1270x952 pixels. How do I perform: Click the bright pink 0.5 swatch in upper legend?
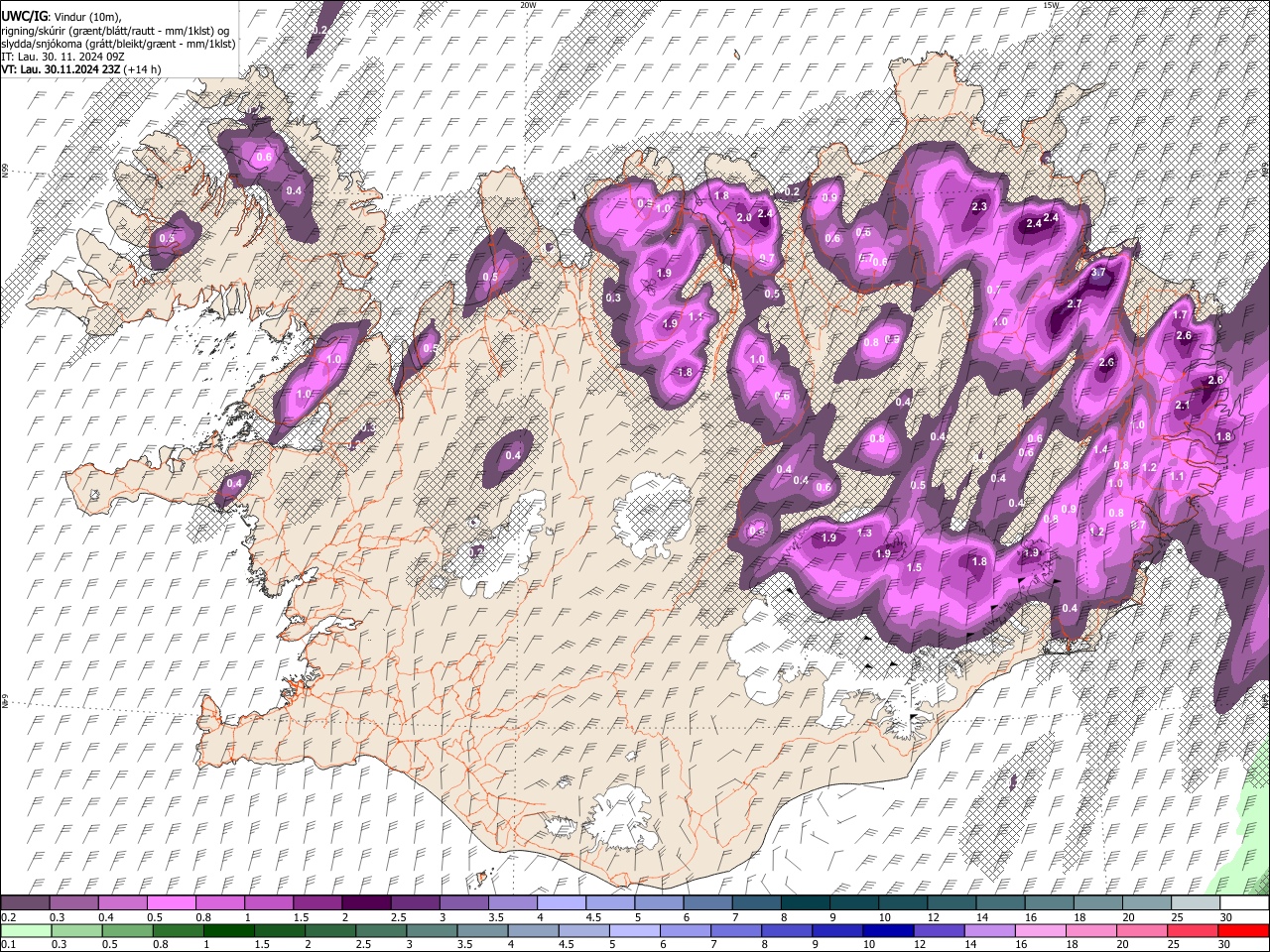(172, 903)
